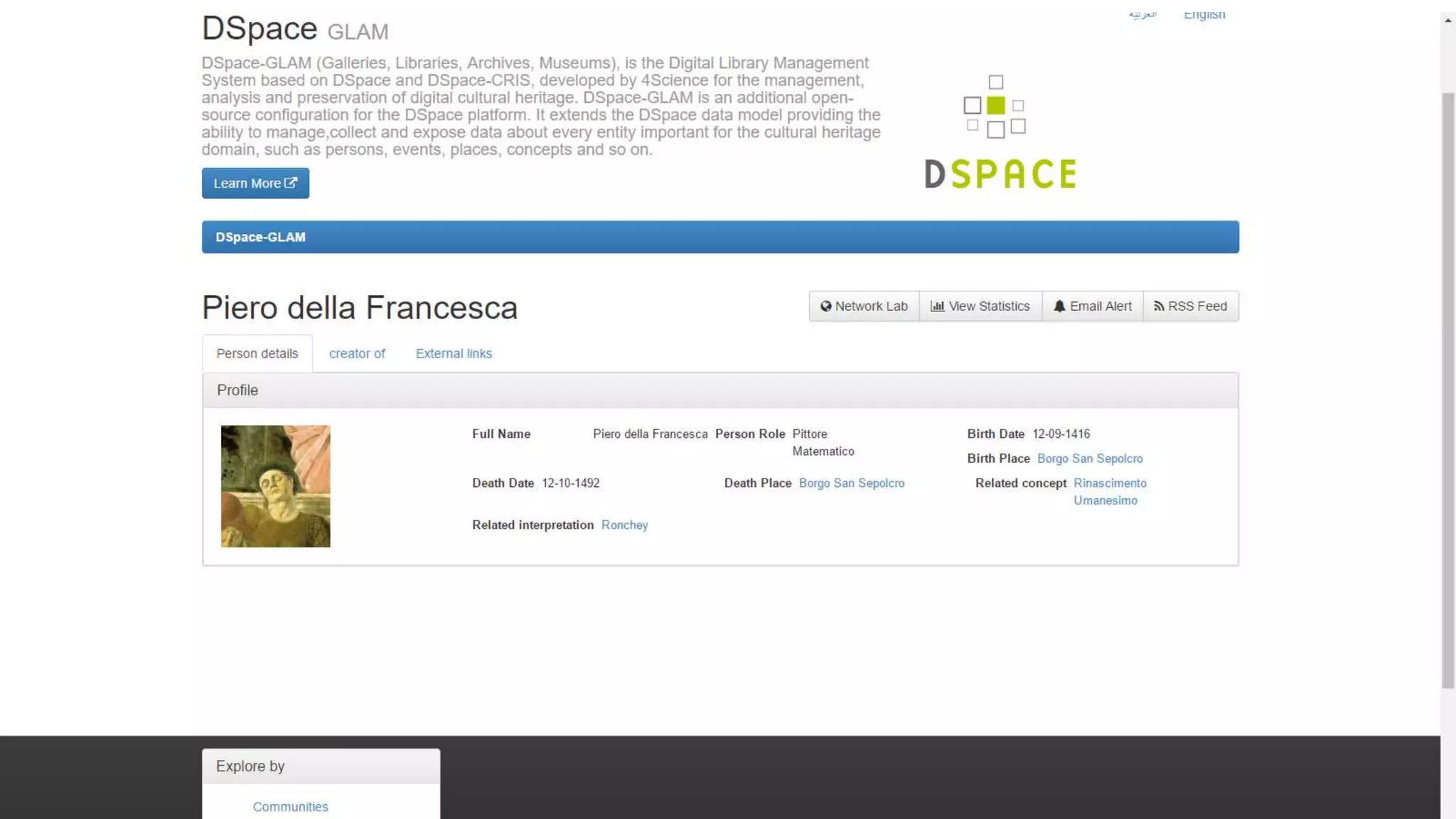
Task: Switch to the creator of tab
Action: (357, 353)
